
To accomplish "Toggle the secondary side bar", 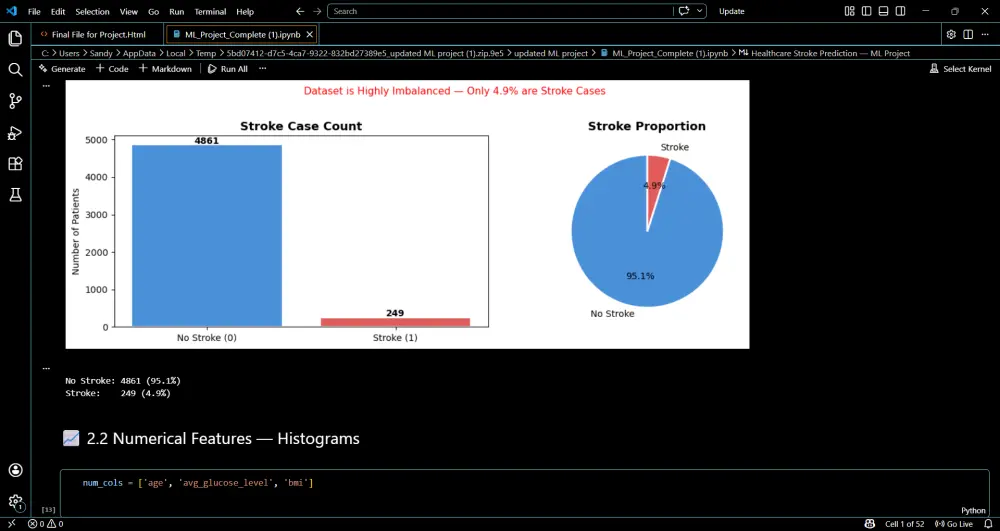I will tap(900, 11).
